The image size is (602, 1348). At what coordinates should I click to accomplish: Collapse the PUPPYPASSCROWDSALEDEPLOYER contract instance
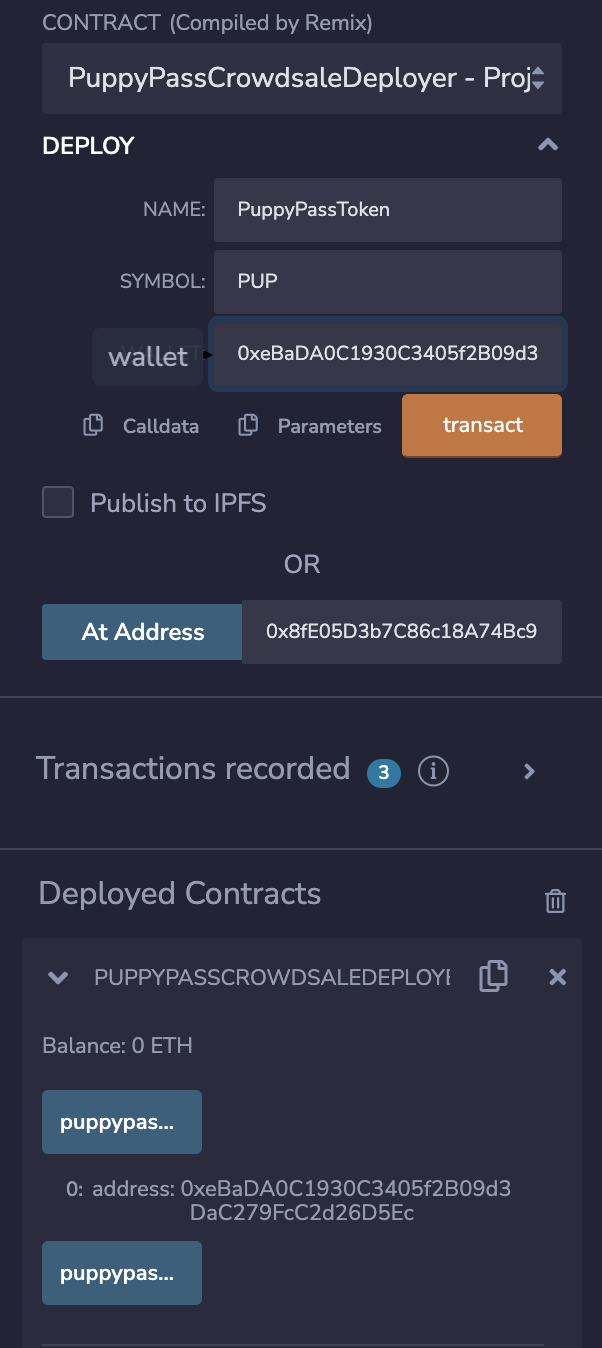click(x=57, y=977)
